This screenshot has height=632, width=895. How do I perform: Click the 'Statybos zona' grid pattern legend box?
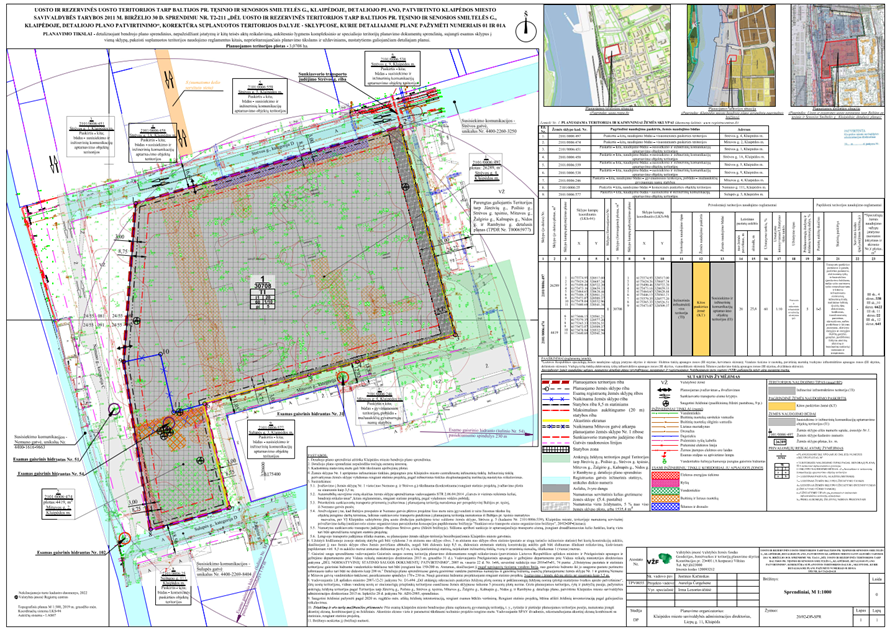557,449
